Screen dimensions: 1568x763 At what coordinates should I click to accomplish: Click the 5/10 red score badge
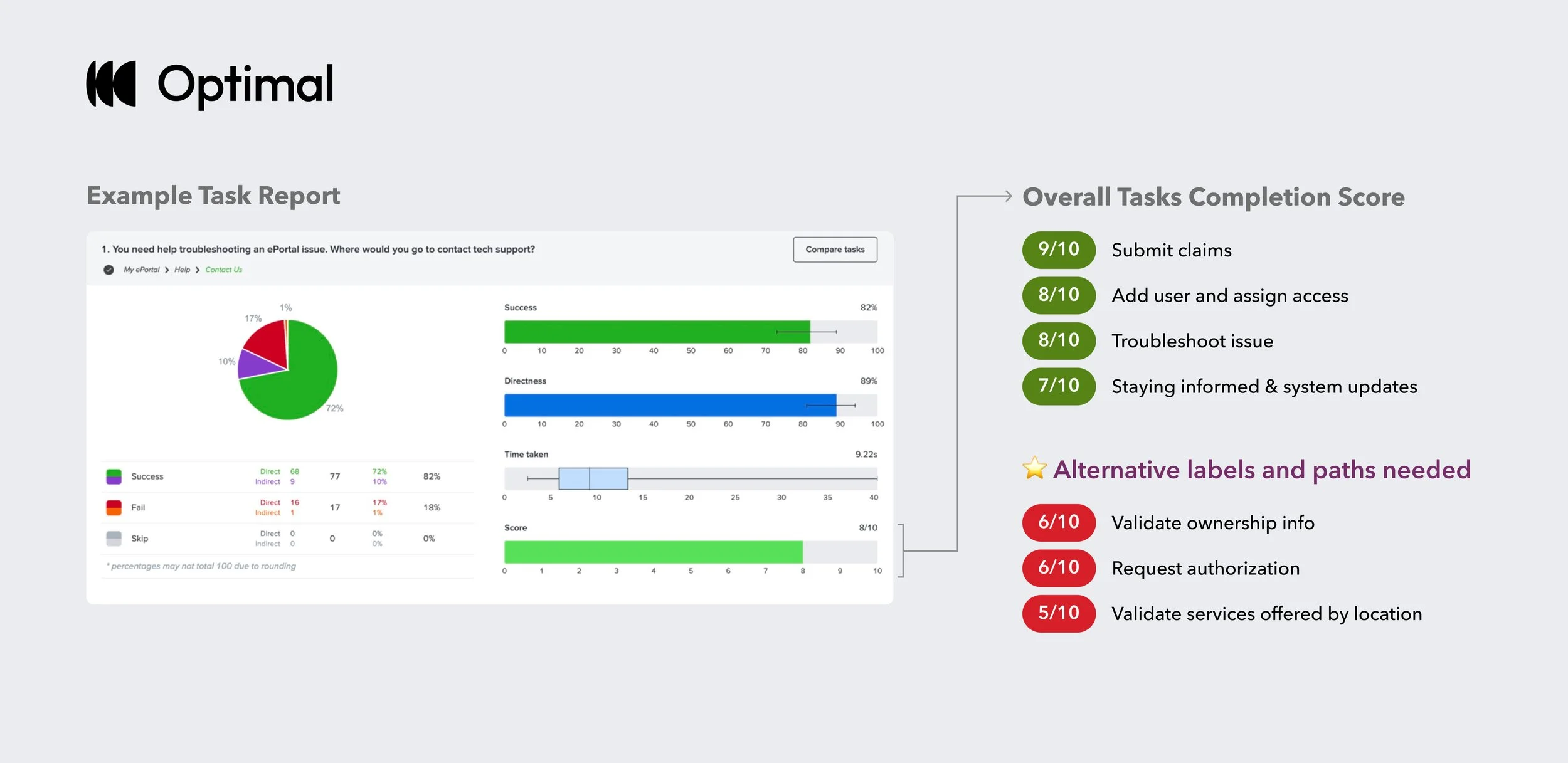pos(1058,613)
